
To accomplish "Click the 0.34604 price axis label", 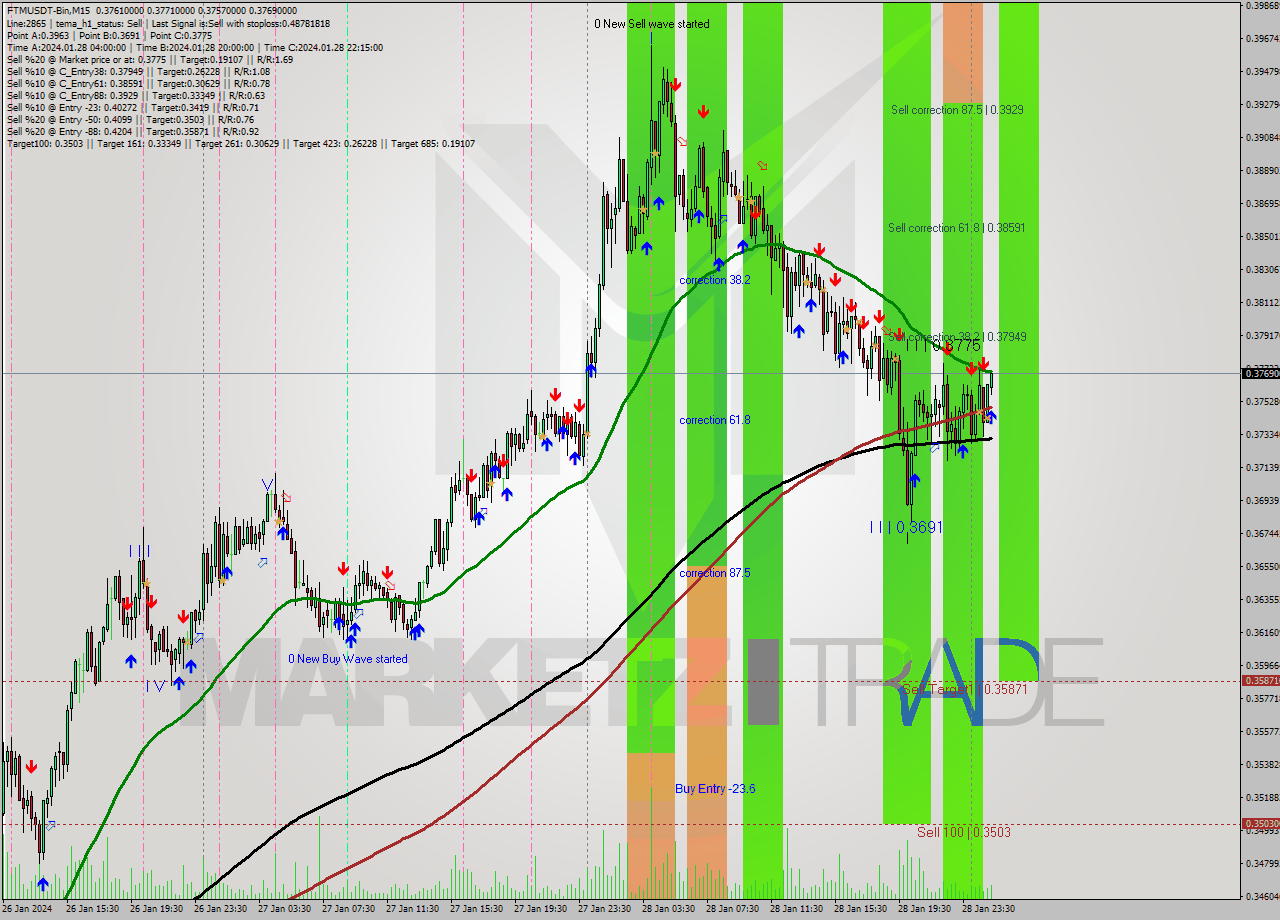I will (x=1262, y=896).
